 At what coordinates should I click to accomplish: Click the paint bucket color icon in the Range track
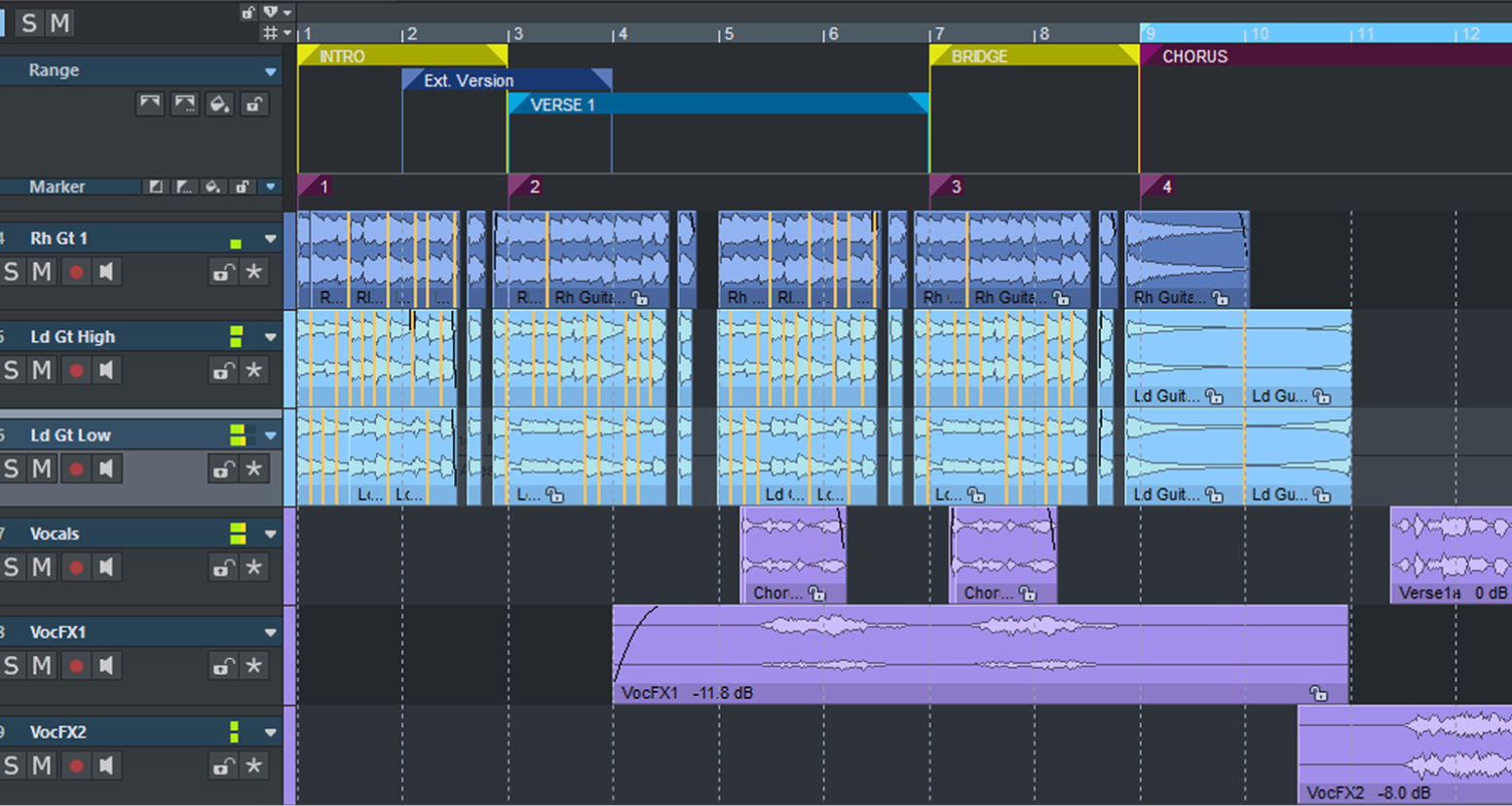pos(219,103)
